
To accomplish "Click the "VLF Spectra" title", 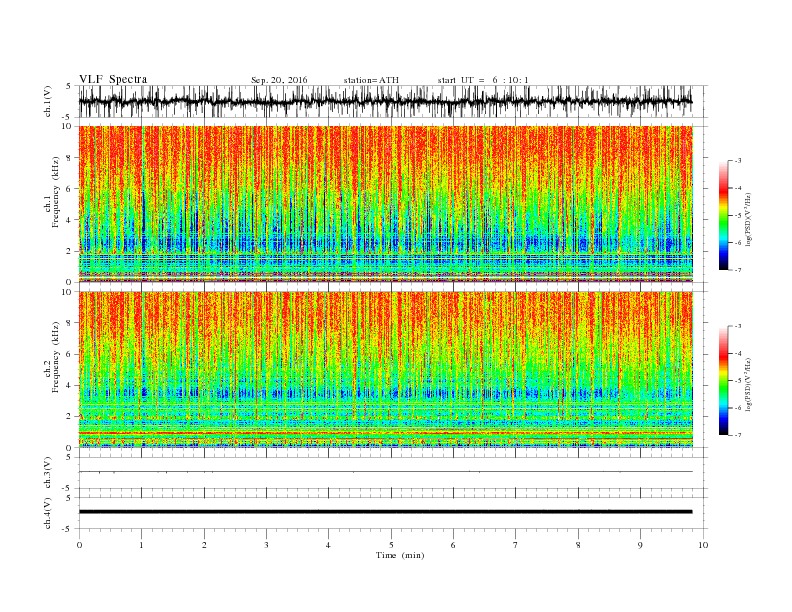I will click(113, 79).
